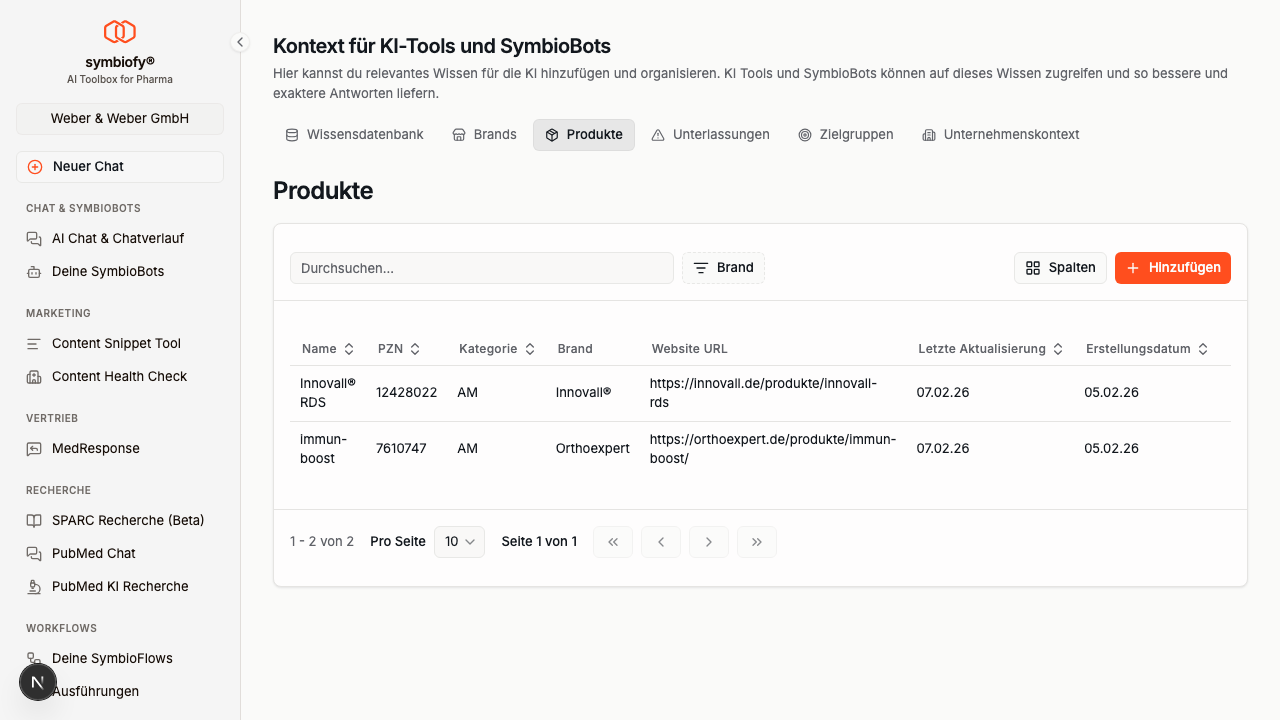Open the Spalten column selector
This screenshot has width=1280, height=720.
1060,268
